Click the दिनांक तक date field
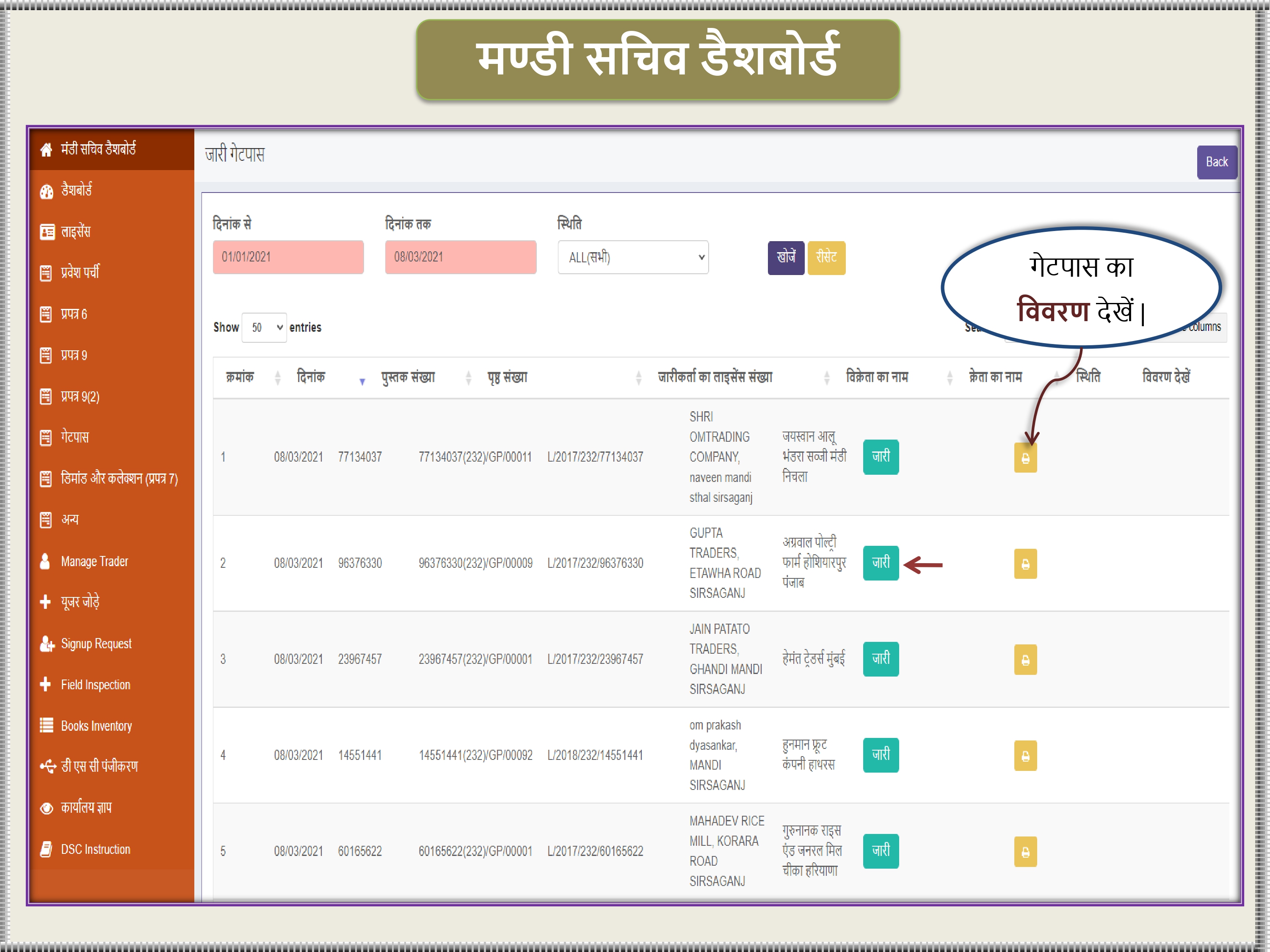The width and height of the screenshot is (1270, 952). click(x=461, y=258)
